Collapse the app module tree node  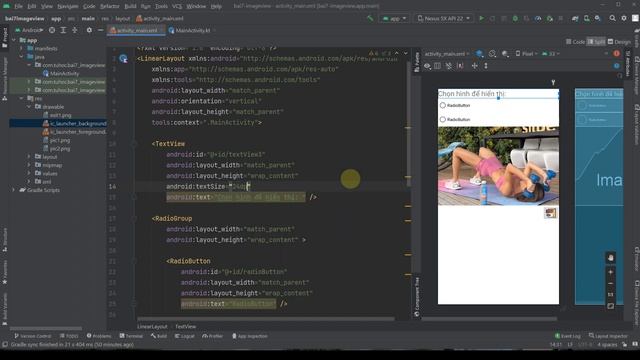(14, 40)
